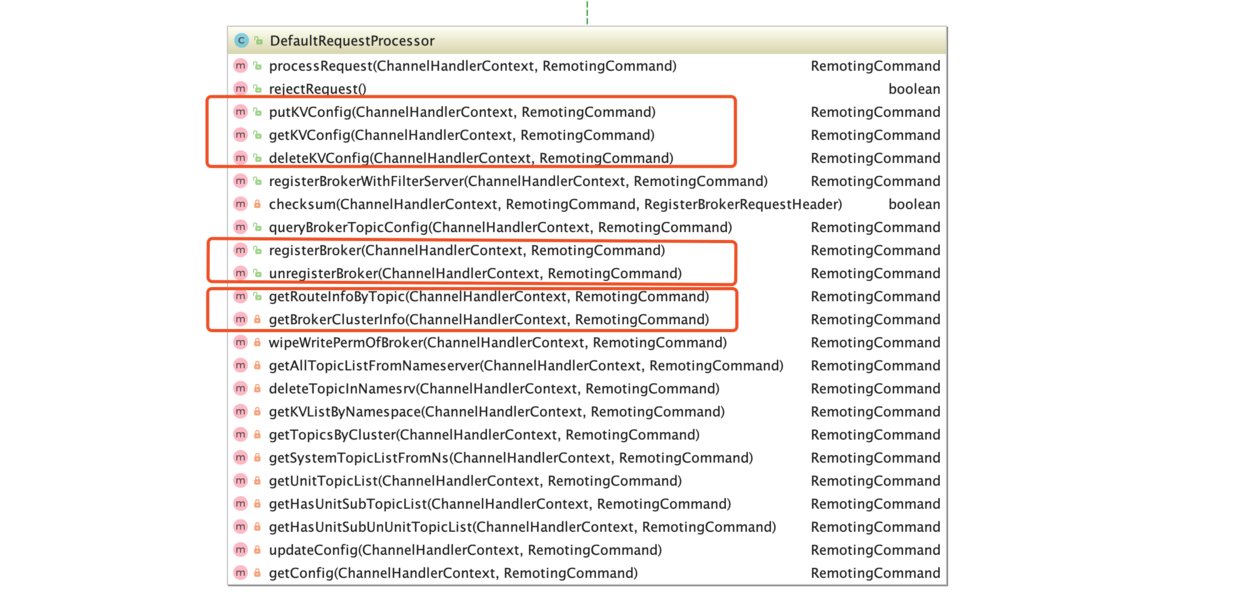Screen dimensions: 1240x592
Task: Select the wipeWritePermOfBroker method signature
Action: click(498, 342)
